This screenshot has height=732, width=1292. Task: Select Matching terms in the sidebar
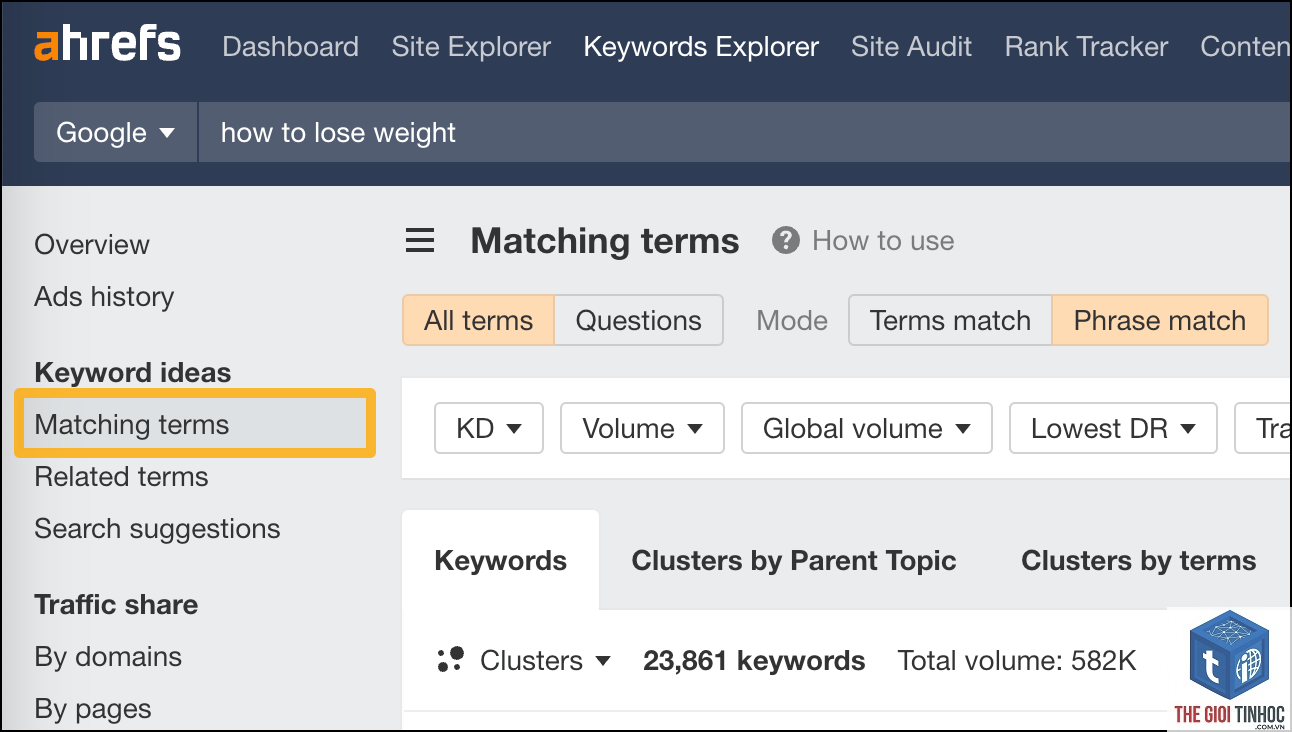tap(195, 424)
